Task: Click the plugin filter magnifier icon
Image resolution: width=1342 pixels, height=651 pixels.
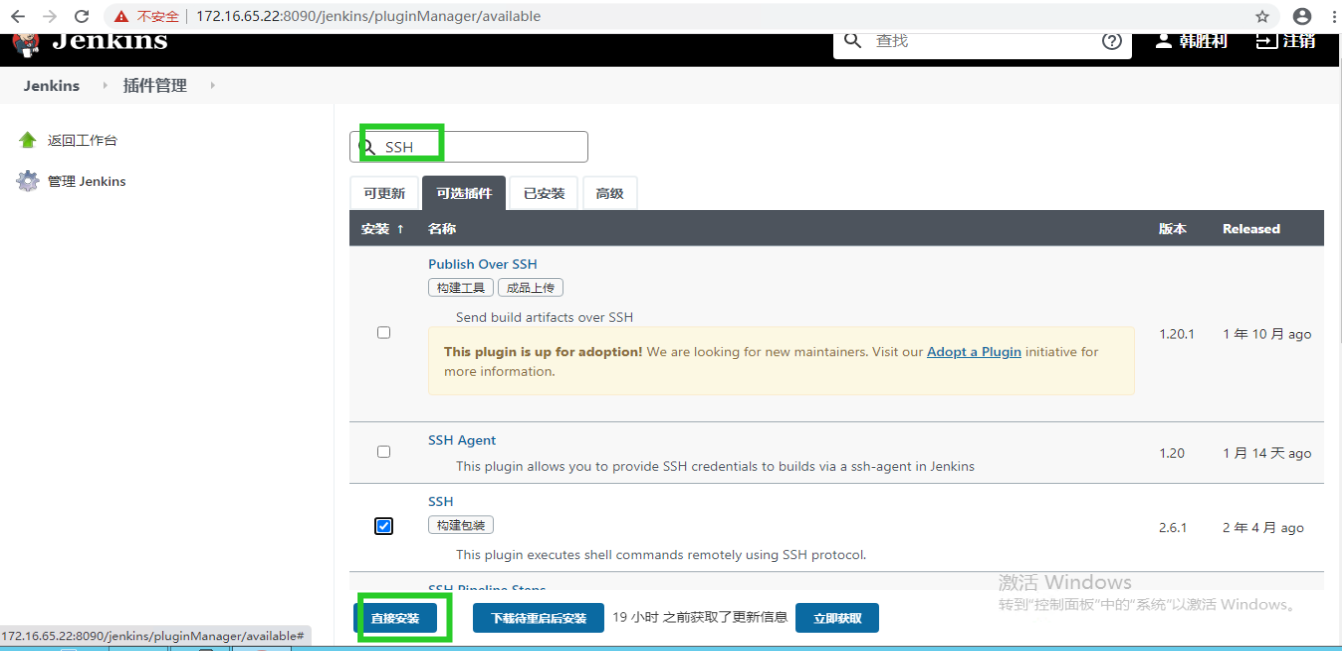Action: click(367, 147)
